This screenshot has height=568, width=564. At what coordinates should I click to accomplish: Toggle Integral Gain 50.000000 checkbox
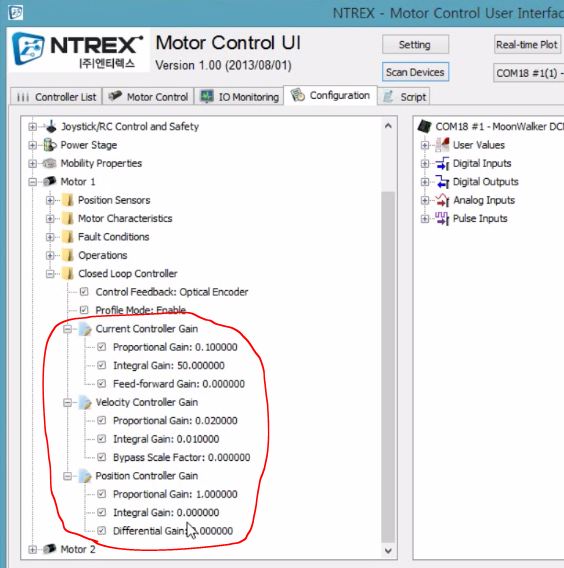[x=102, y=365]
